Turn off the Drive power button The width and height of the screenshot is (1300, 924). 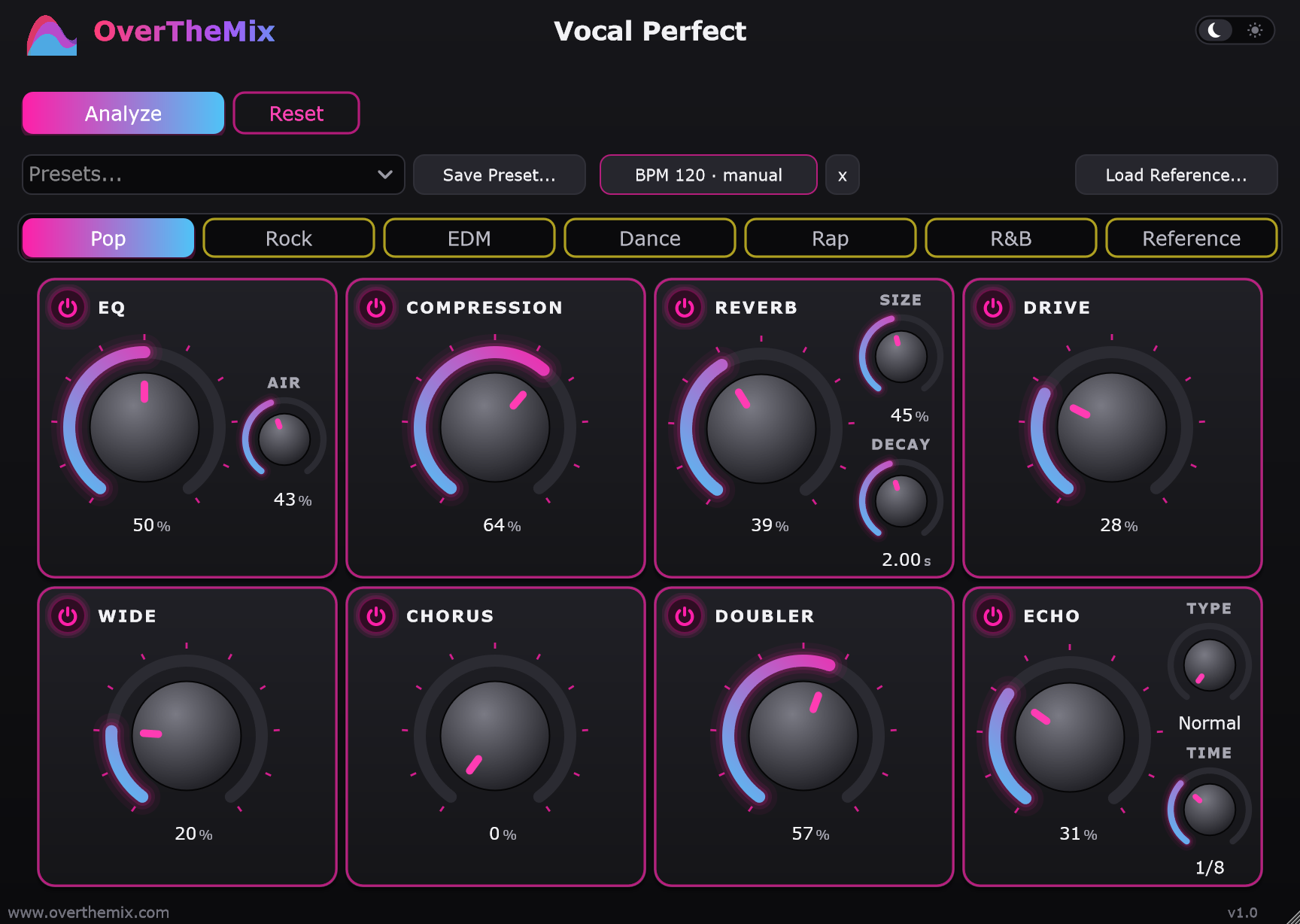click(x=993, y=308)
